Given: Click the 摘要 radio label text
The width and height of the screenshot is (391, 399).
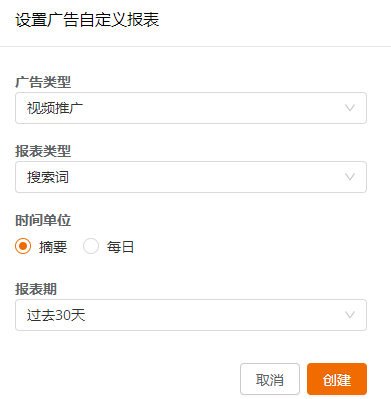Looking at the screenshot, I should click(x=53, y=247).
